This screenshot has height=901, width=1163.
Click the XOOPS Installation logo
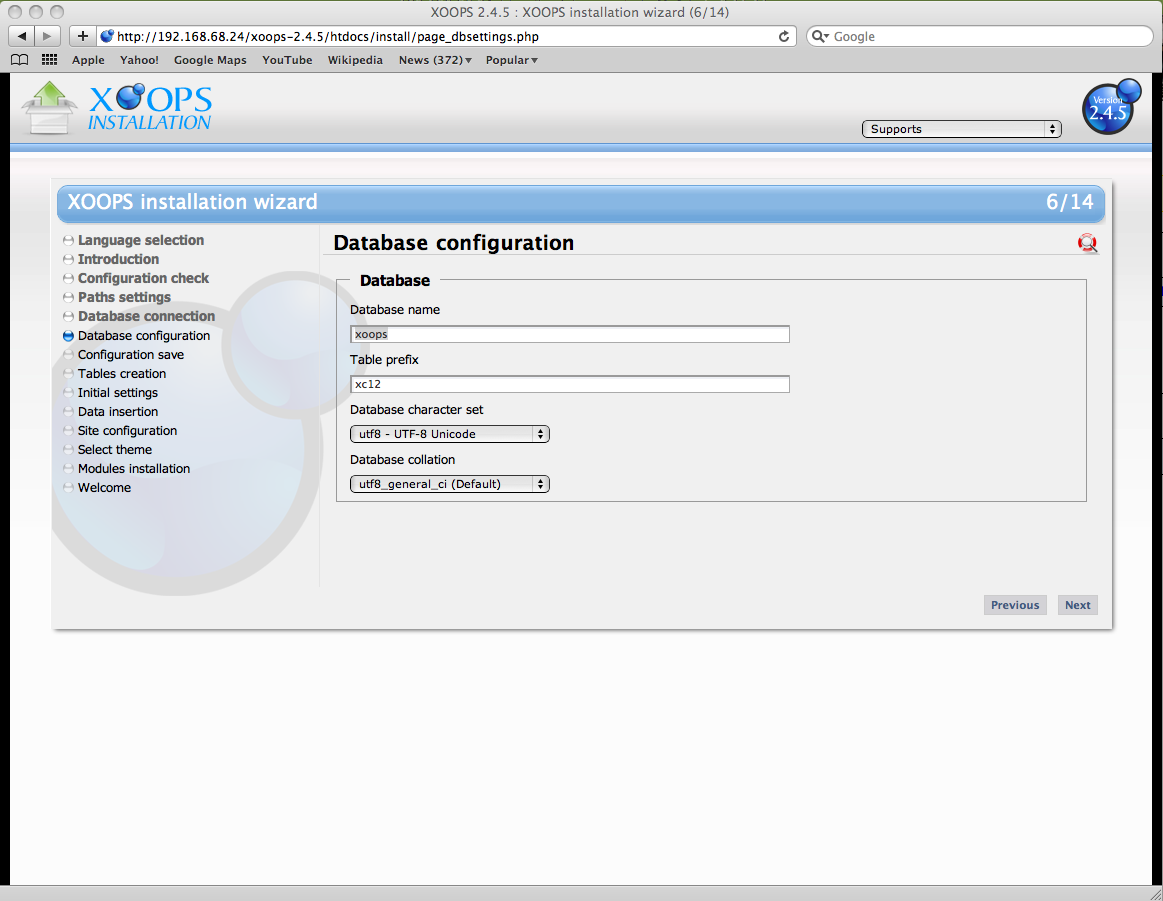click(113, 104)
